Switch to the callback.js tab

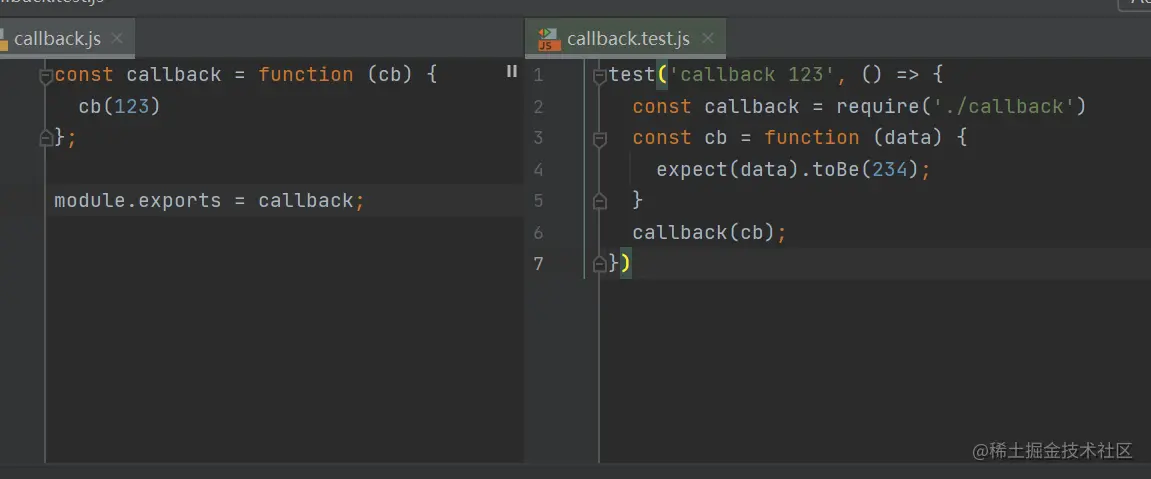click(x=56, y=39)
